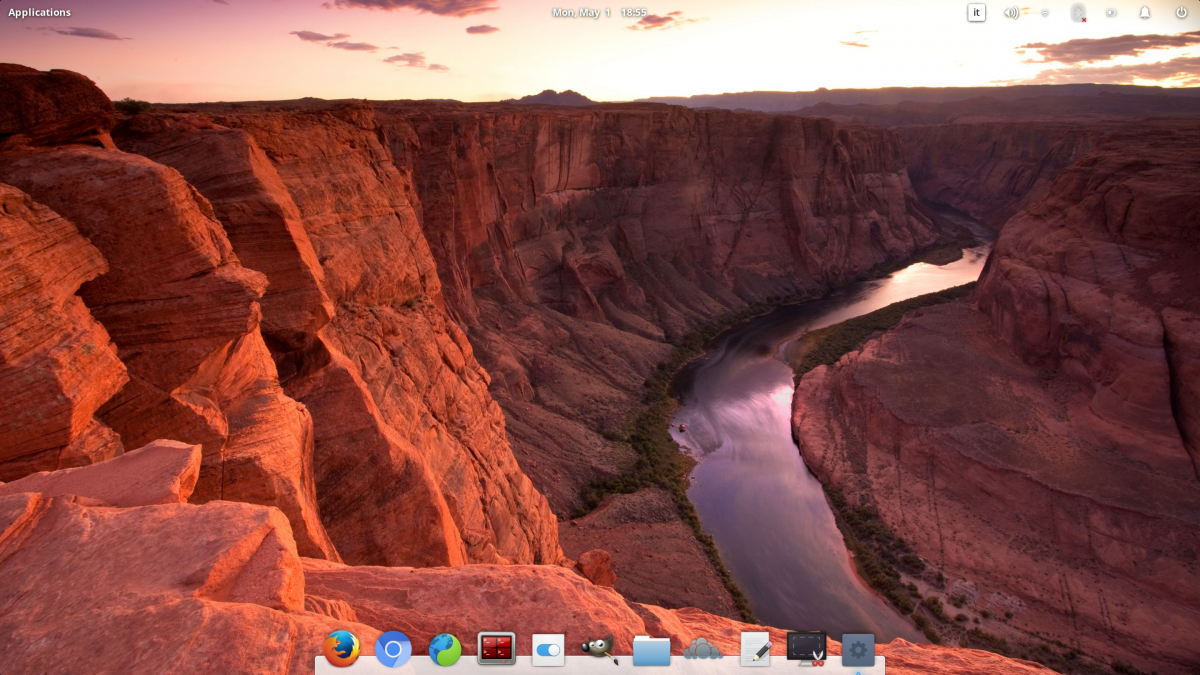The width and height of the screenshot is (1200, 675).
Task: Launch the cloud storage app
Action: (704, 649)
